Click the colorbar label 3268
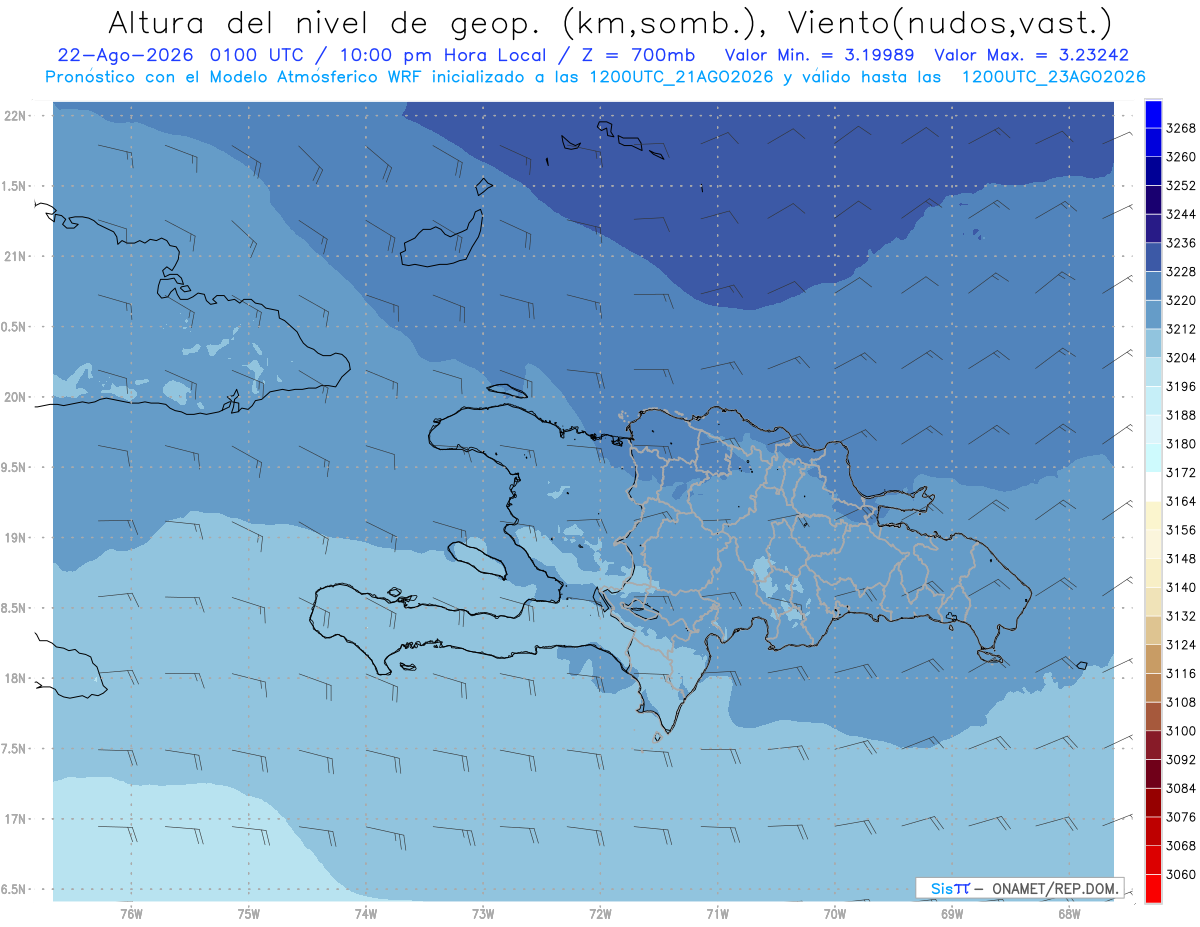Viewport: 1200px width, 927px height. tap(1180, 128)
